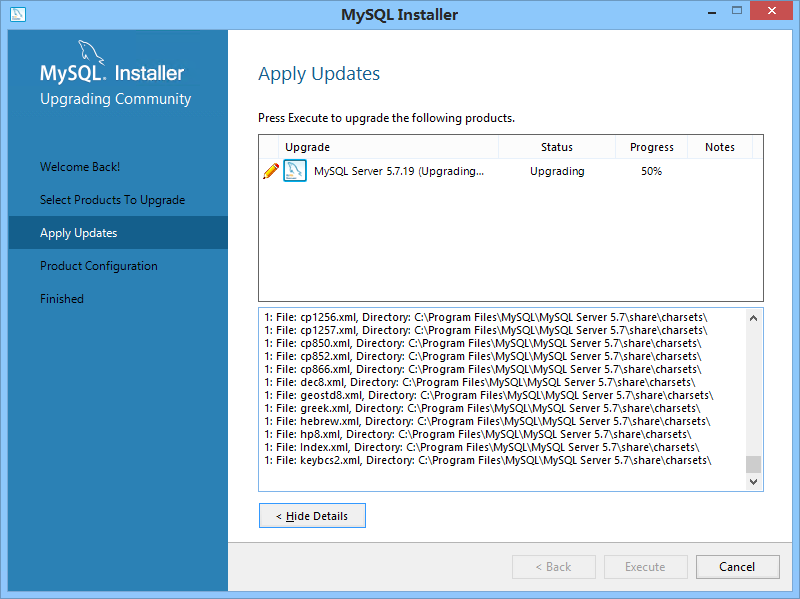This screenshot has width=800, height=599.
Task: Click the log scrollbar down arrow
Action: [x=754, y=481]
